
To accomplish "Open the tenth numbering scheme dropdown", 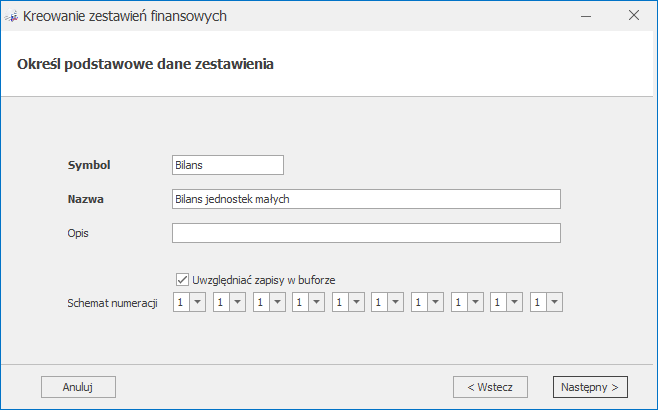I will point(554,302).
